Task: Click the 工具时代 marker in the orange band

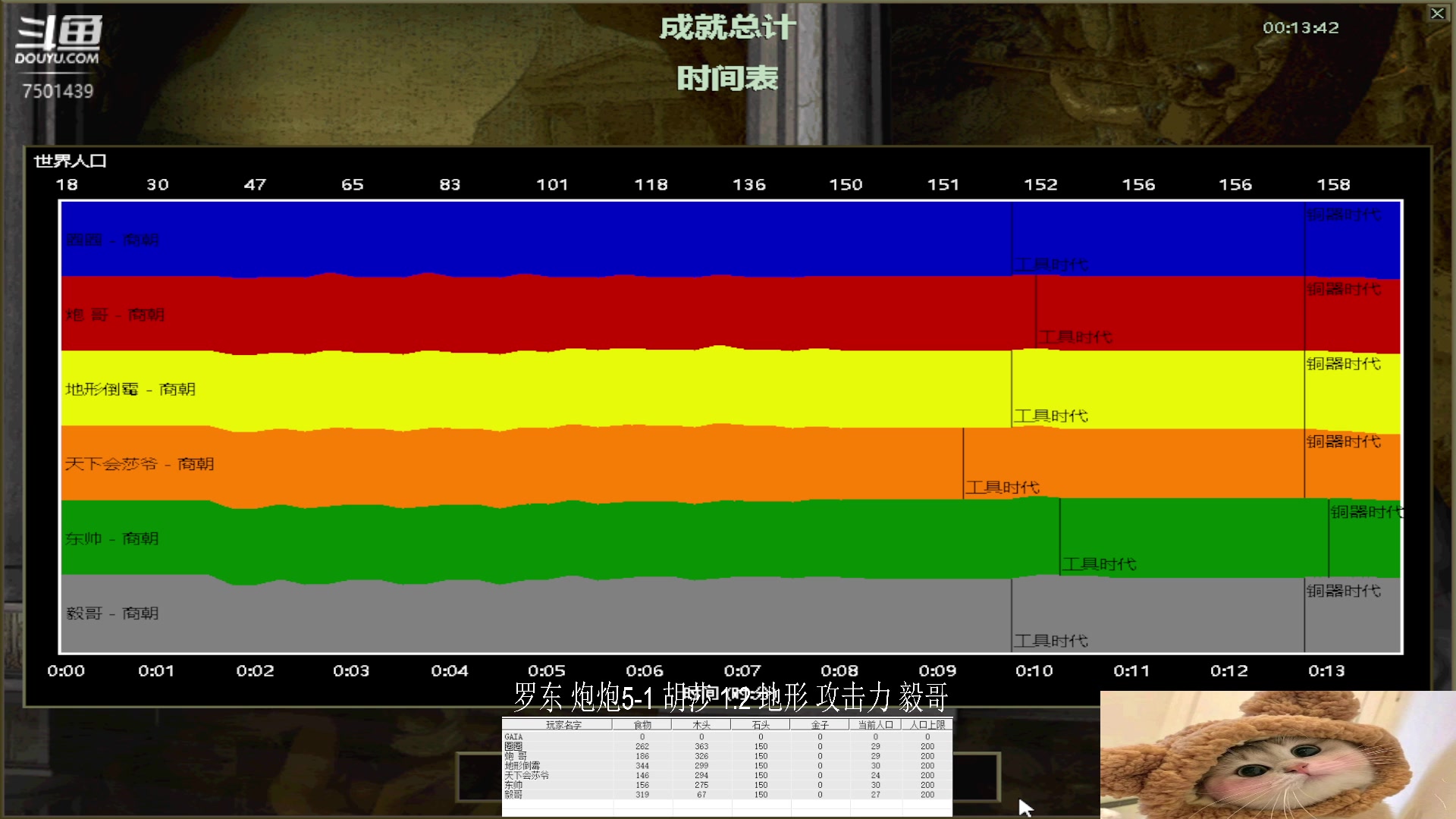Action: 1003,487
